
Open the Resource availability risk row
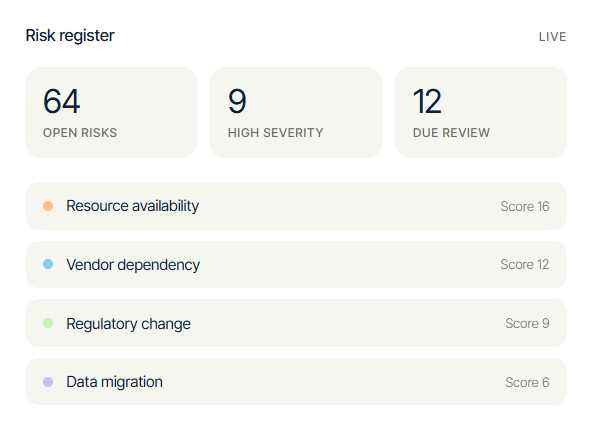pyautogui.click(x=296, y=206)
